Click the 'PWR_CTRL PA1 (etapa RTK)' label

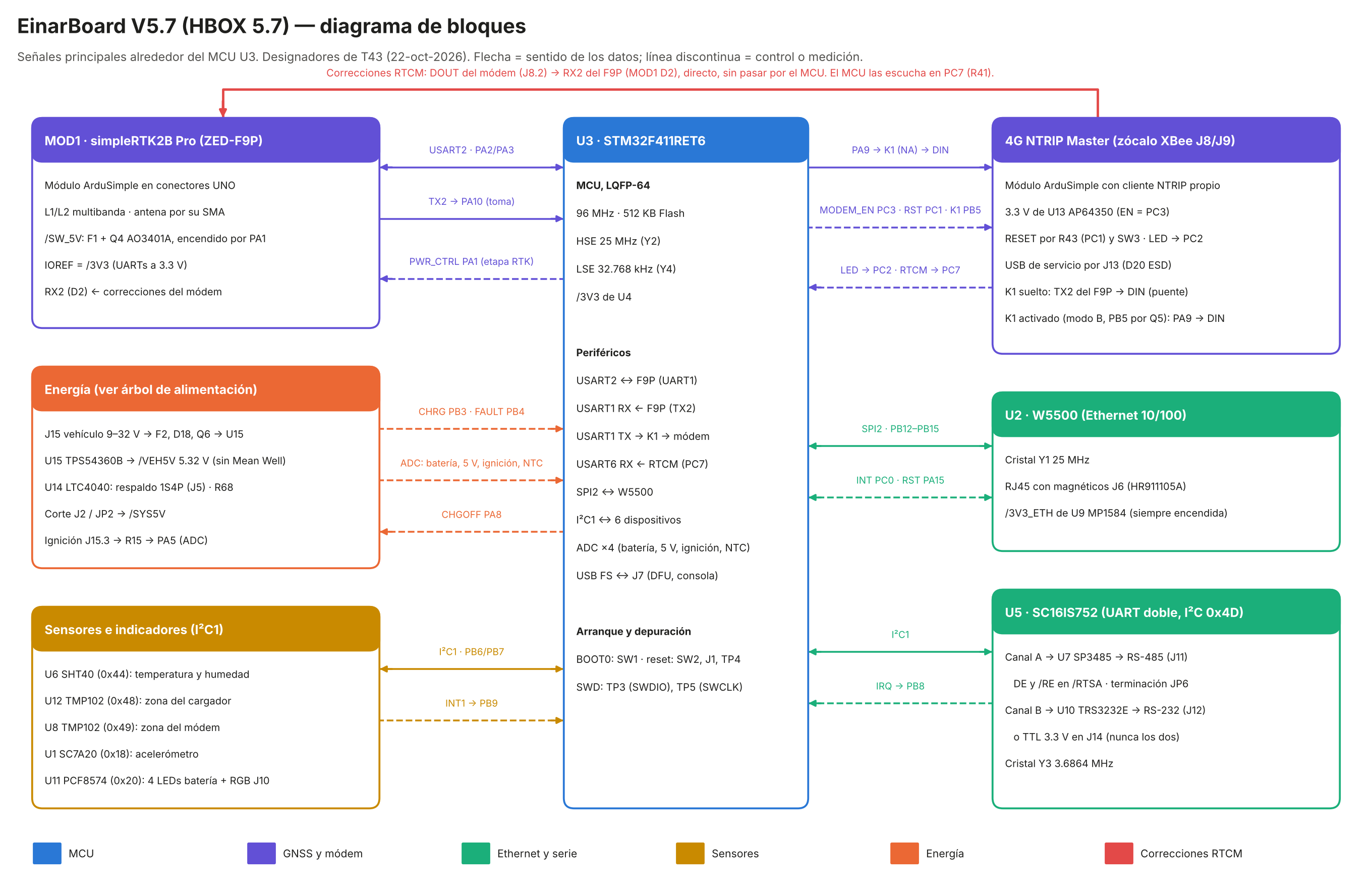click(x=472, y=261)
